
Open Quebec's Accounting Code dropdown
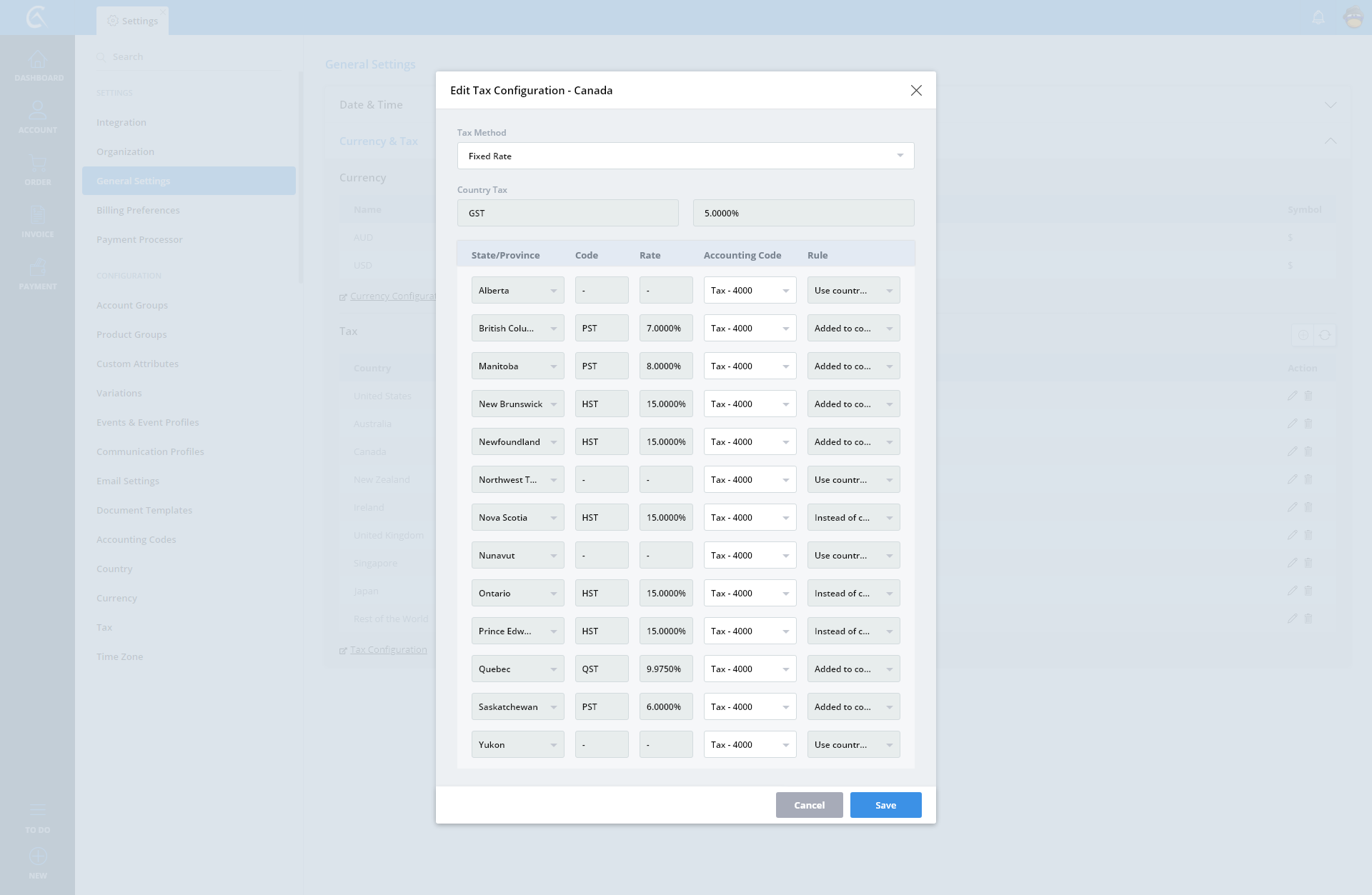pos(750,669)
